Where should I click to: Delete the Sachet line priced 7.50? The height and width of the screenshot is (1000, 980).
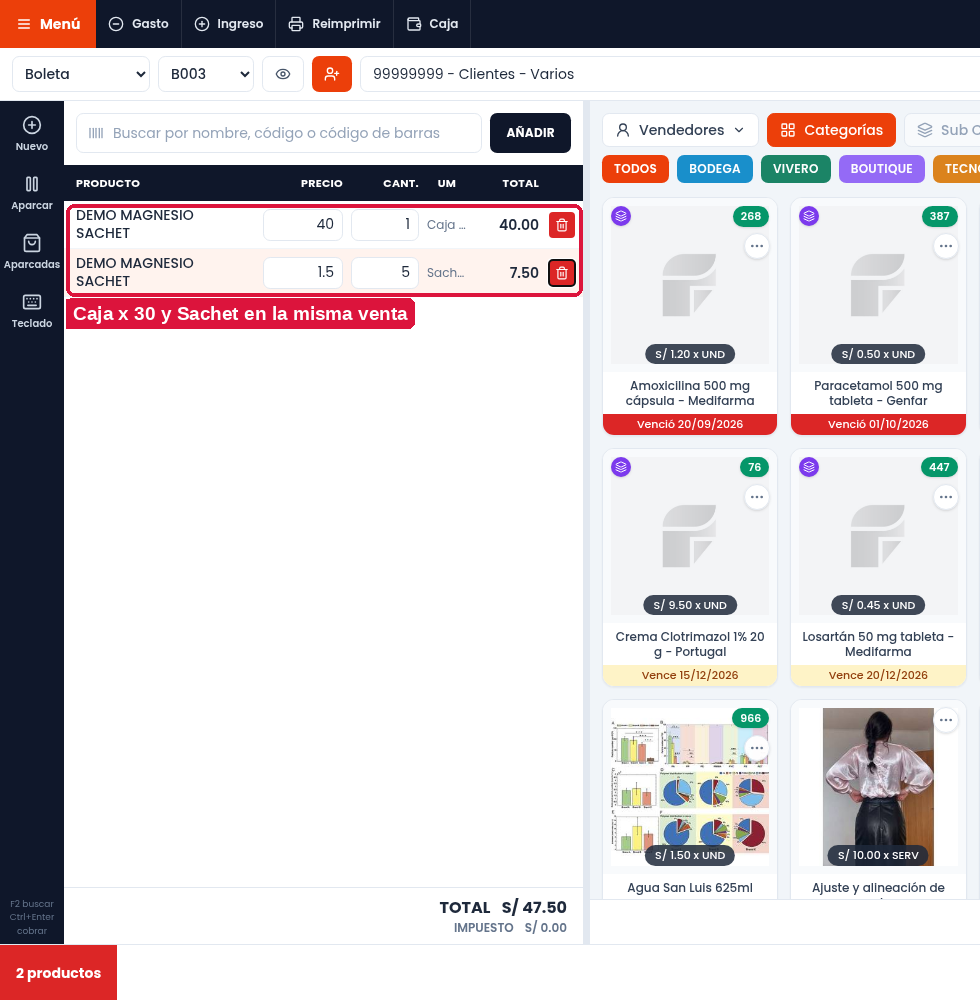(562, 273)
